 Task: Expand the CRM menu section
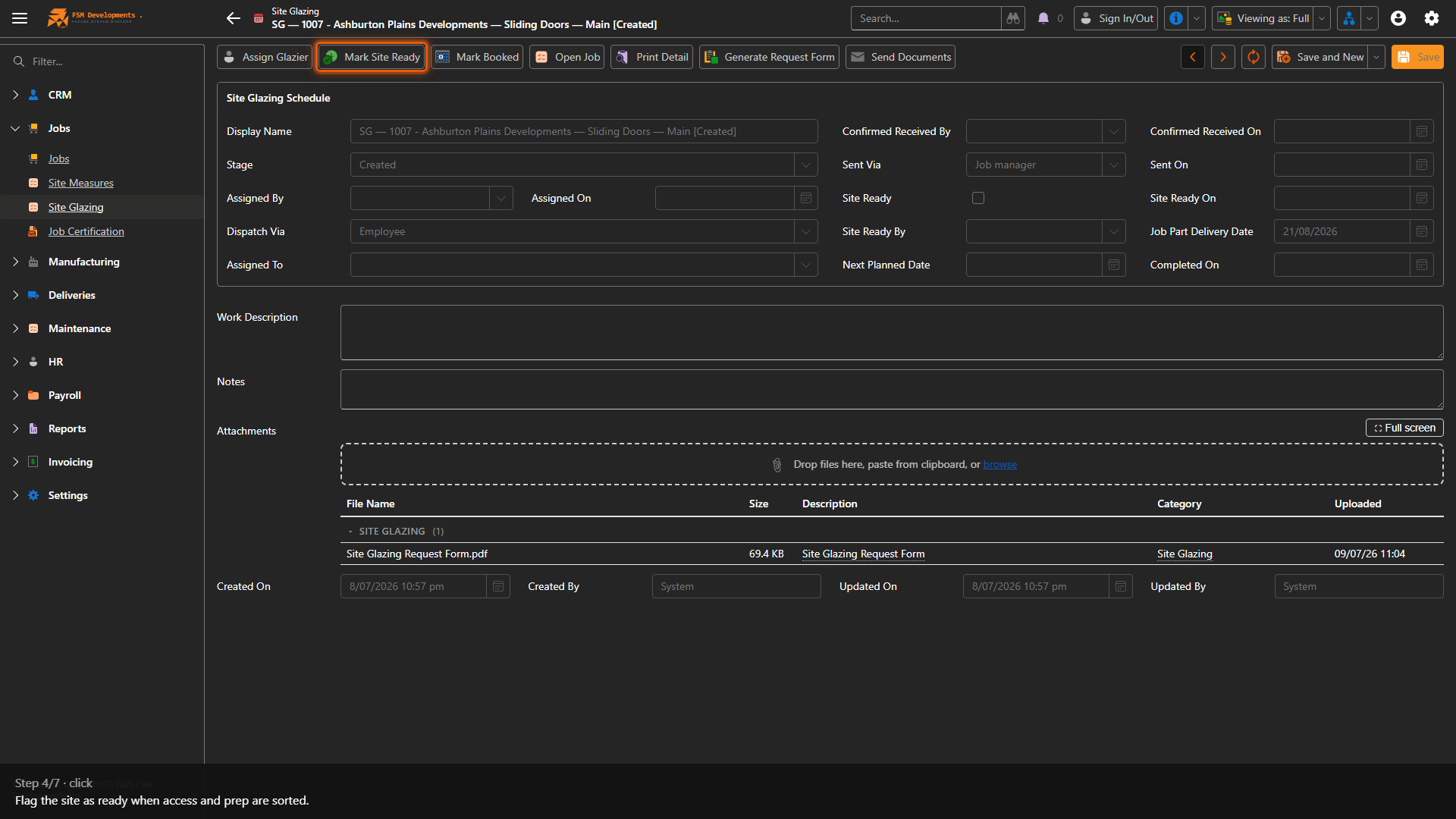coord(15,95)
